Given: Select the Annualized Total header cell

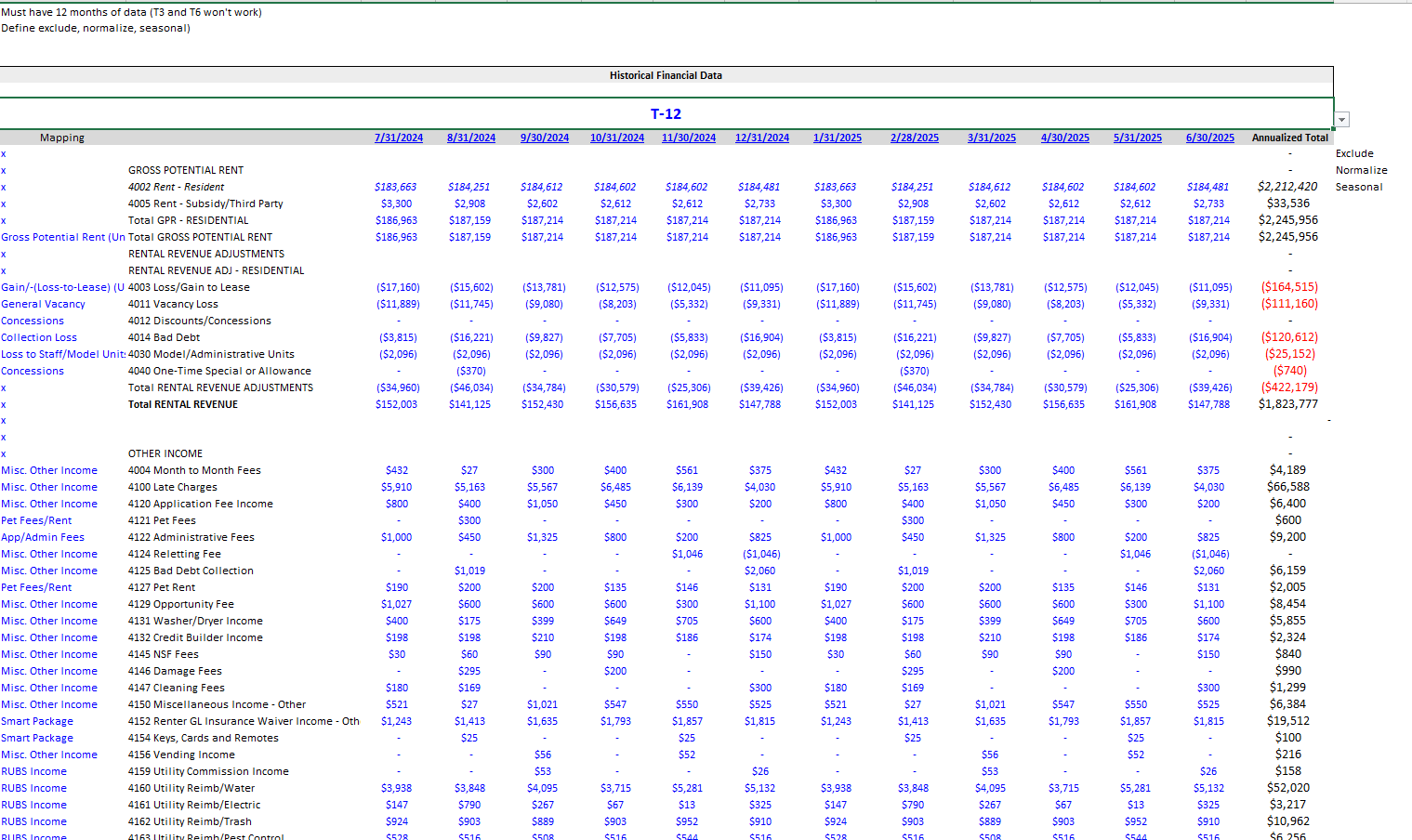Looking at the screenshot, I should (1290, 138).
